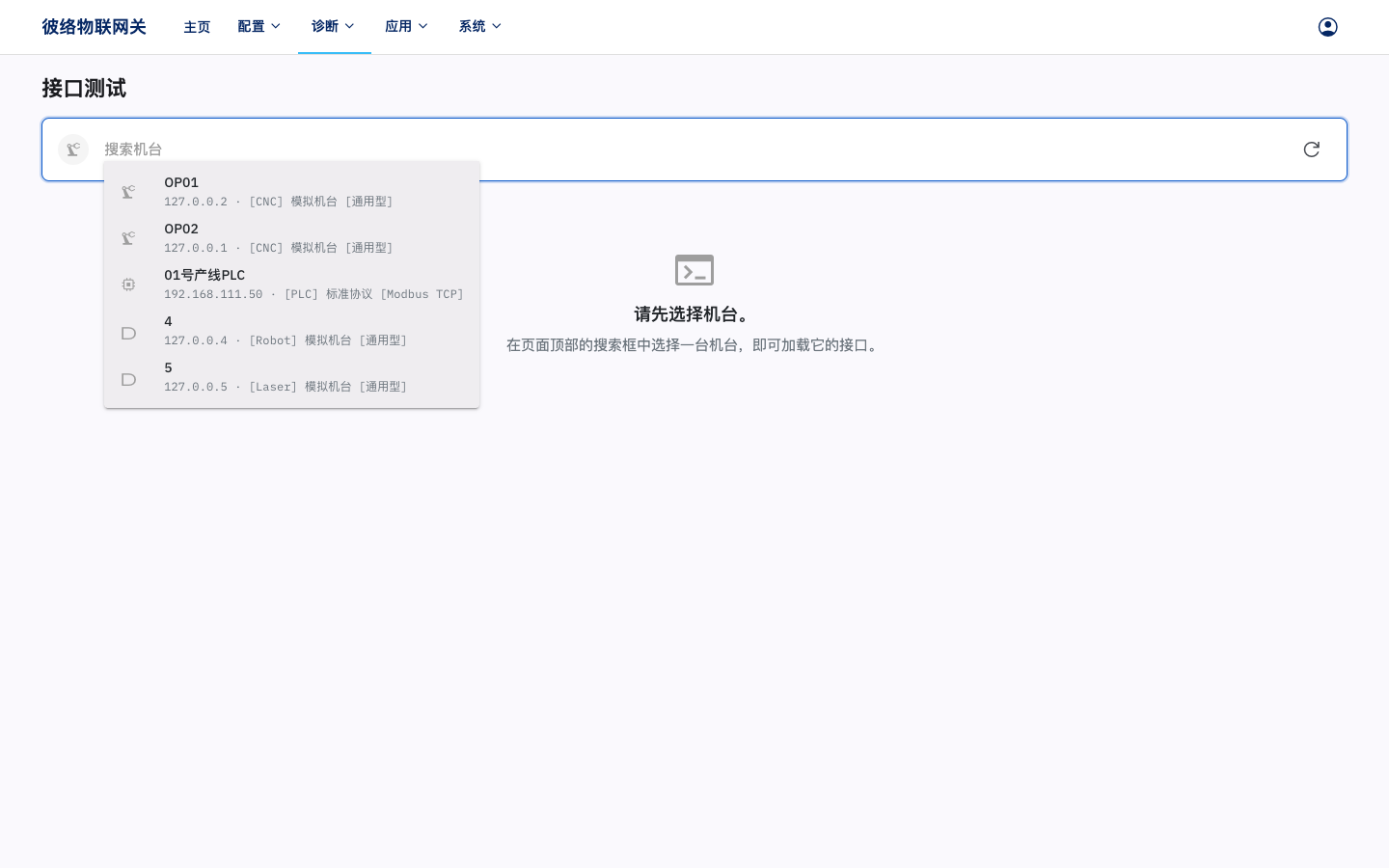Pick machine 5 at 127.0.0.5
The height and width of the screenshot is (868, 1389).
pyautogui.click(x=291, y=377)
